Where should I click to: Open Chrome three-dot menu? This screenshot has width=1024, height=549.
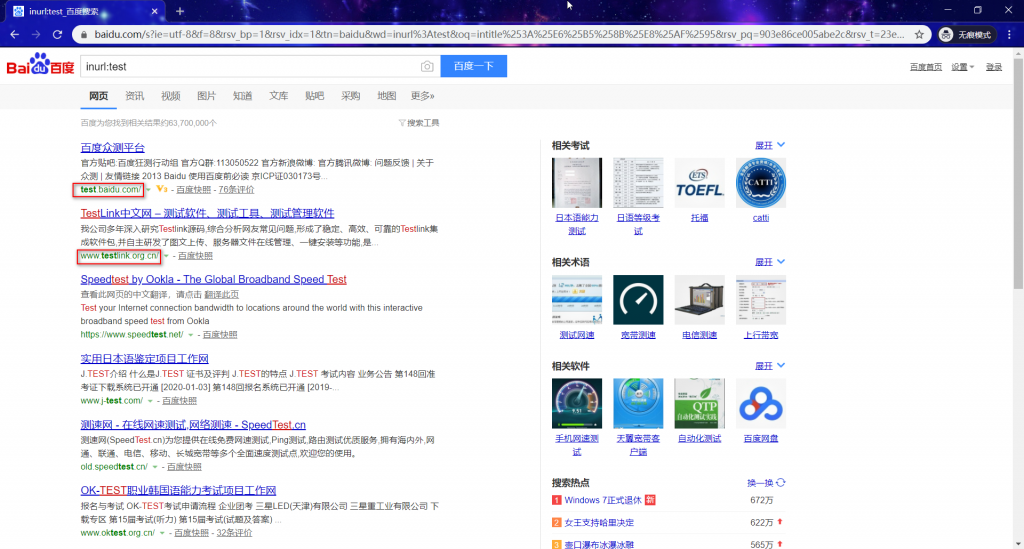[x=1010, y=35]
